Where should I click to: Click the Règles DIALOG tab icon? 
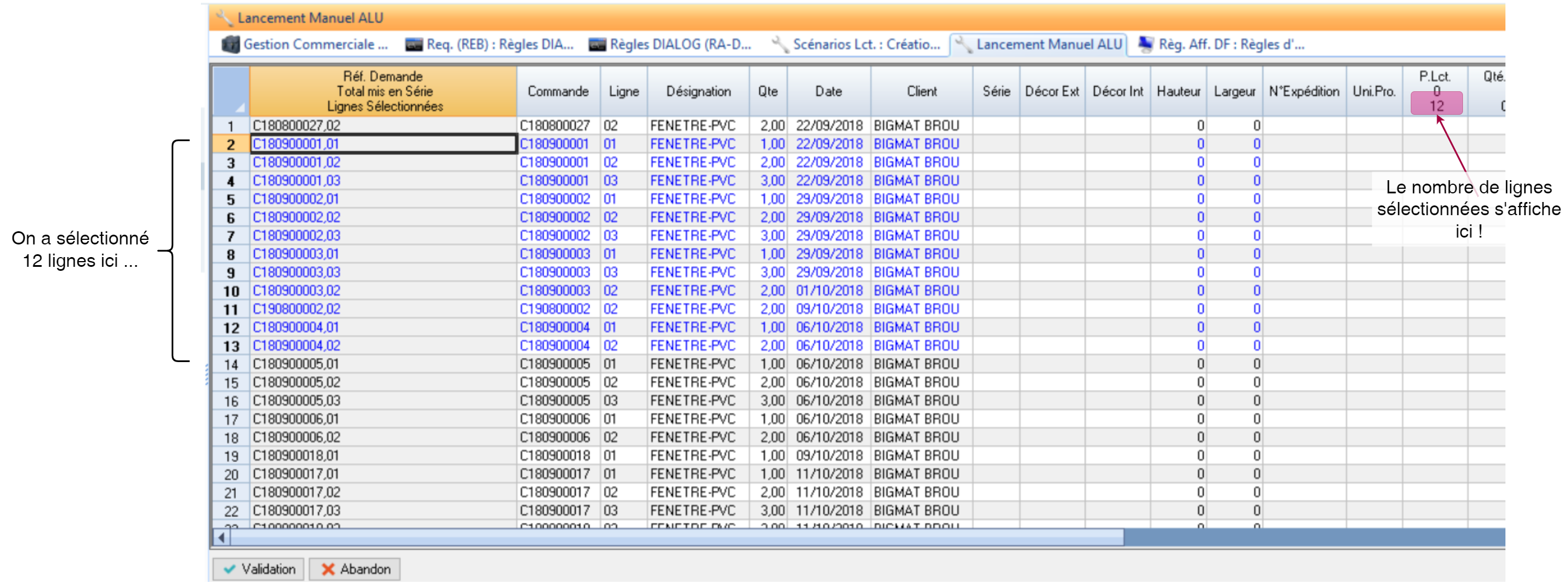597,44
